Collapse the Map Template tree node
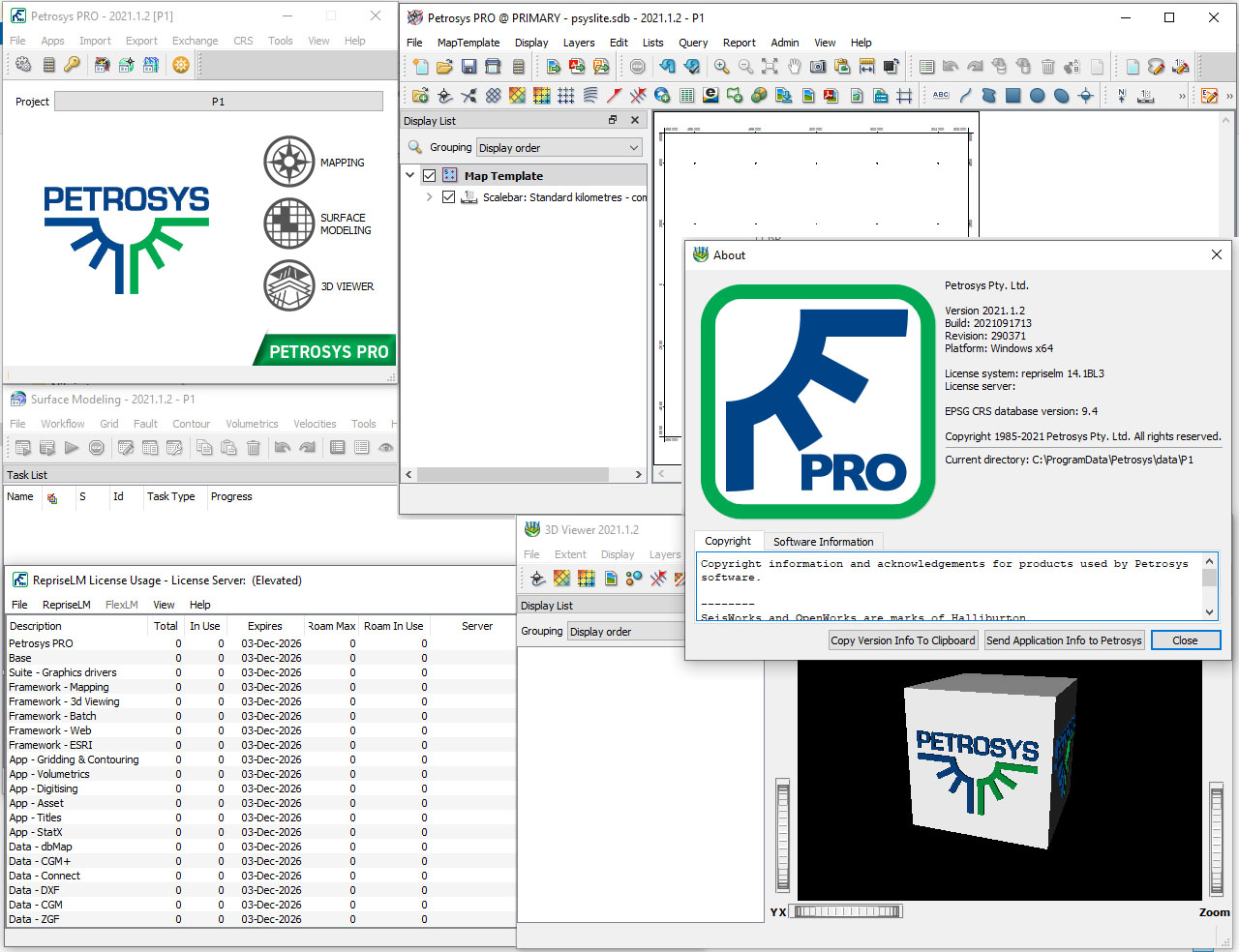 (409, 175)
